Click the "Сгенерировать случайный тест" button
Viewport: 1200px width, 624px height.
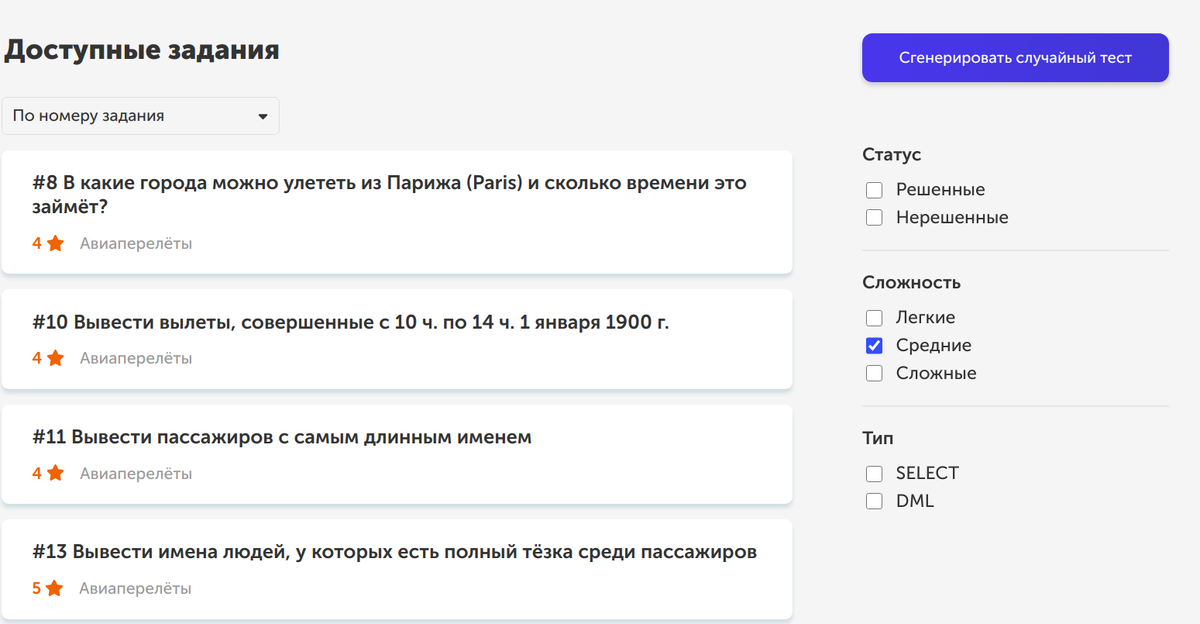(1014, 57)
